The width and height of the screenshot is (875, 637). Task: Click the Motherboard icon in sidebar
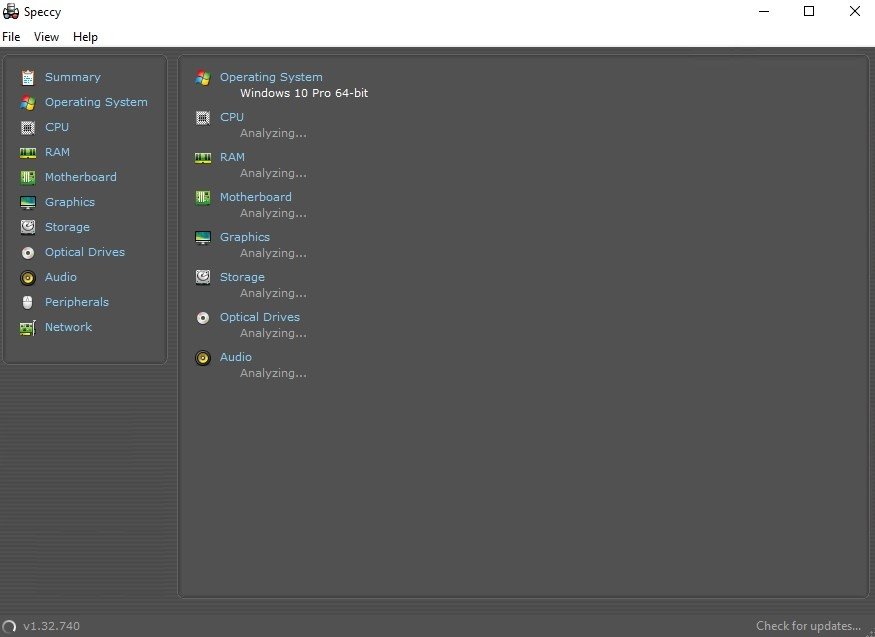[x=27, y=177]
